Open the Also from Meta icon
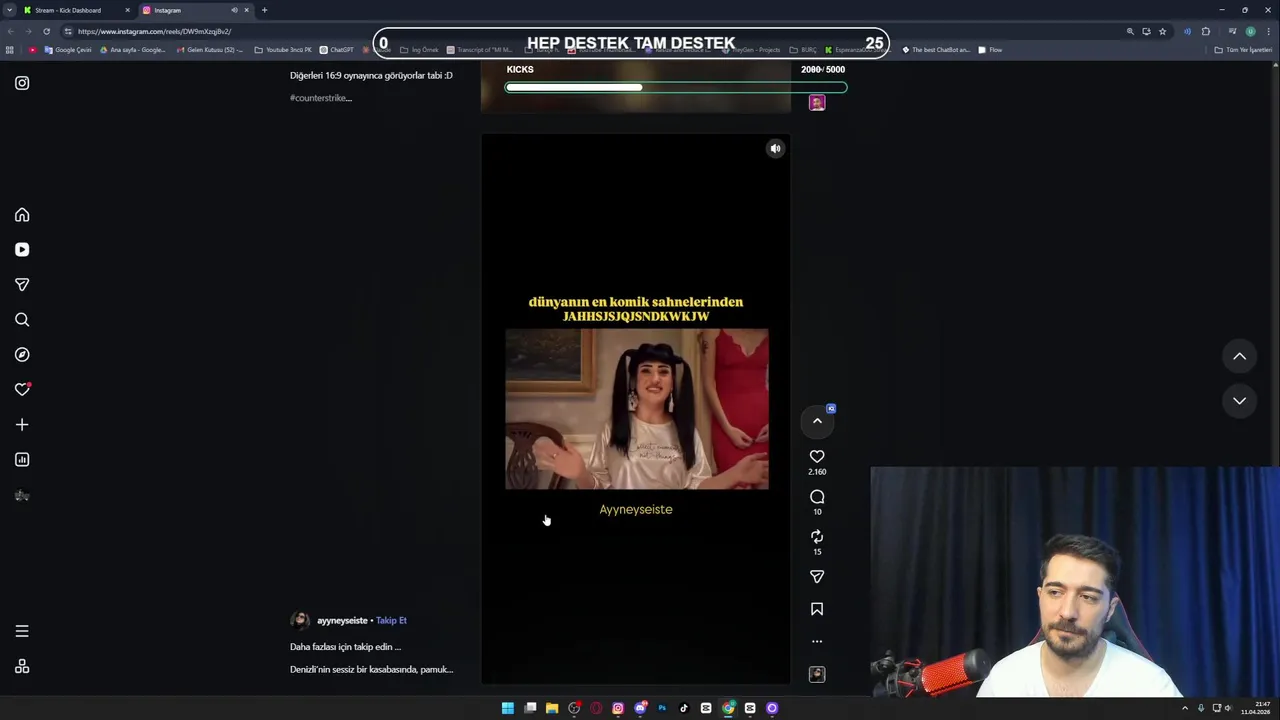1280x720 pixels. 22,667
